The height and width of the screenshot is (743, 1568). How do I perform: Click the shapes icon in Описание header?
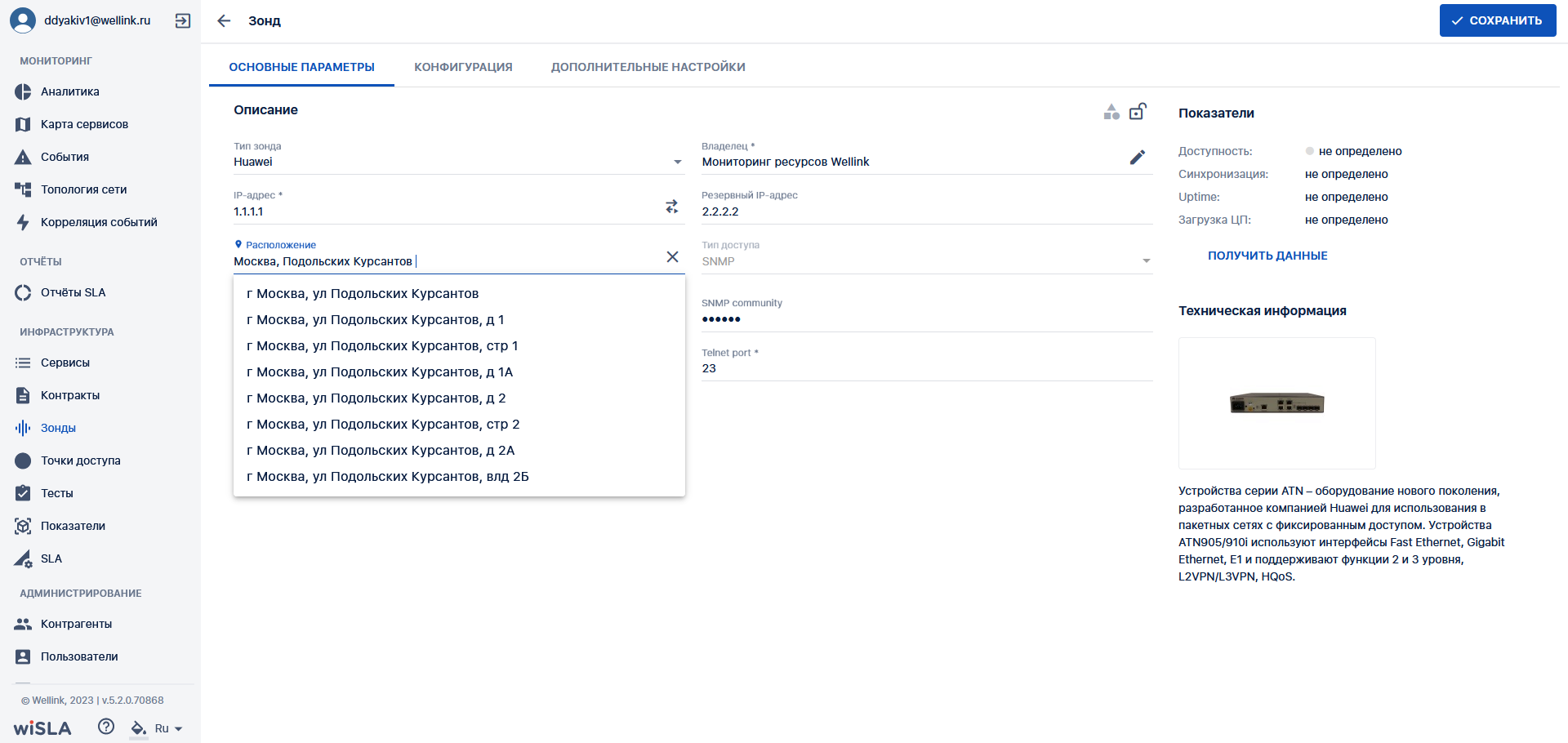click(1111, 112)
